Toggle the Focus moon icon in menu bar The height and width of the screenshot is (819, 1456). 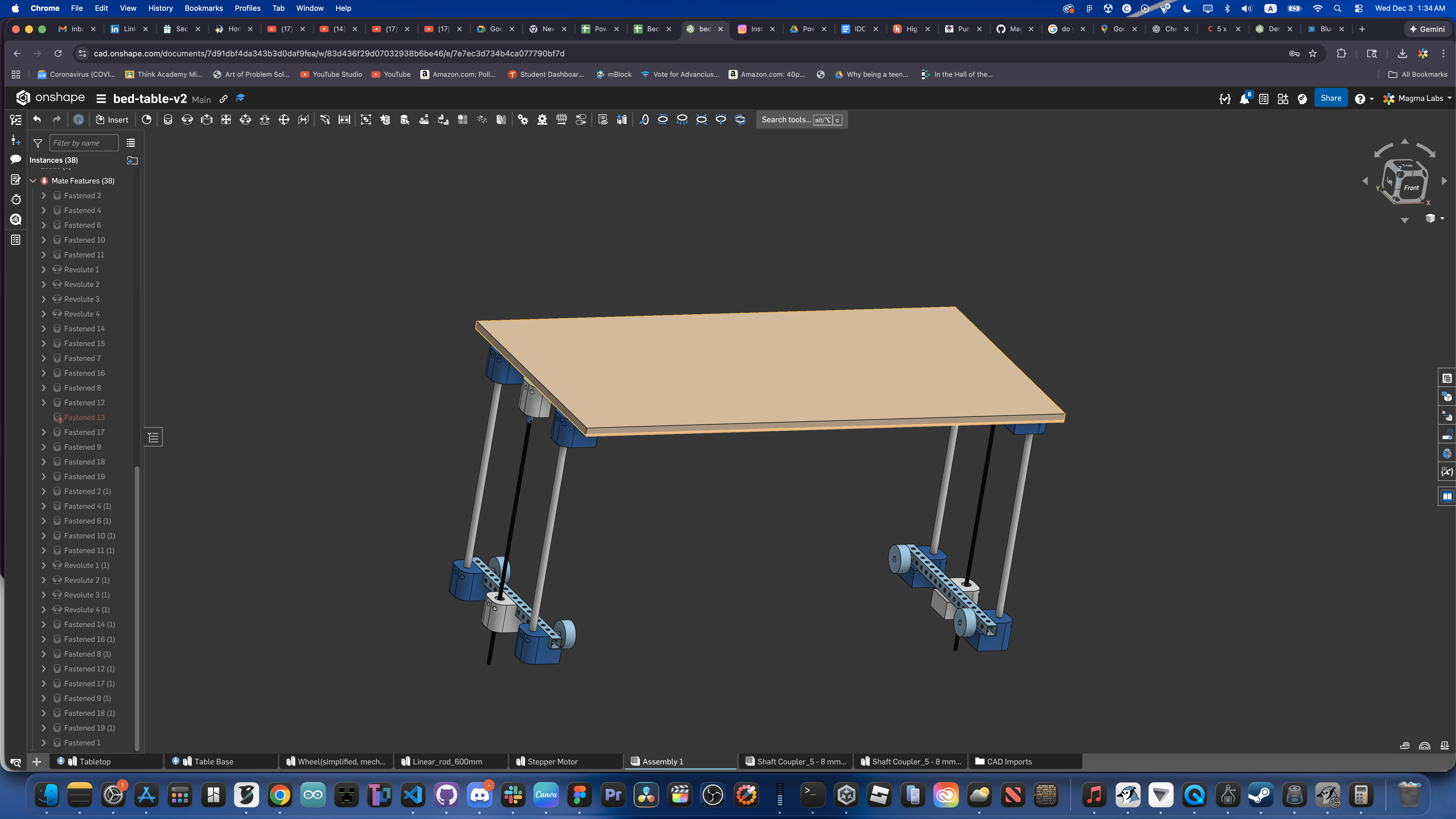(x=1186, y=8)
